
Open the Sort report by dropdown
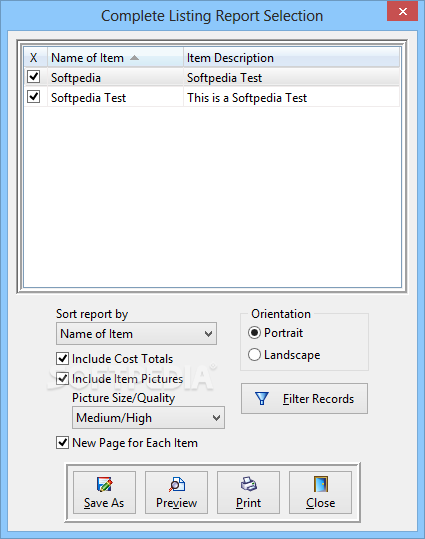click(136, 333)
